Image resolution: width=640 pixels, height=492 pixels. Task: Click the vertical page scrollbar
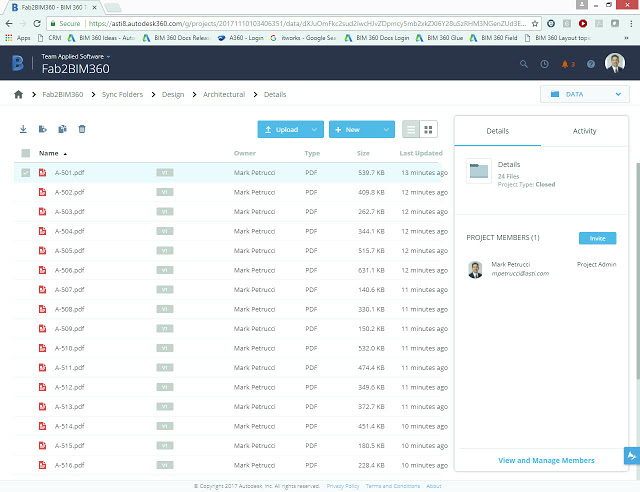point(638,272)
